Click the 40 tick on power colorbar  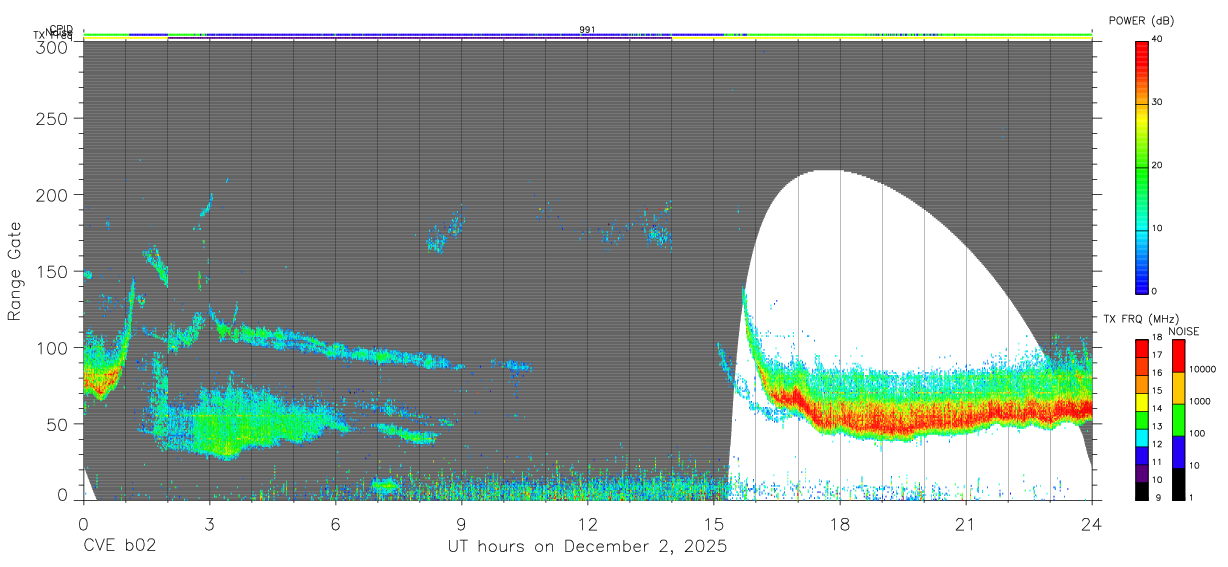tap(1158, 38)
